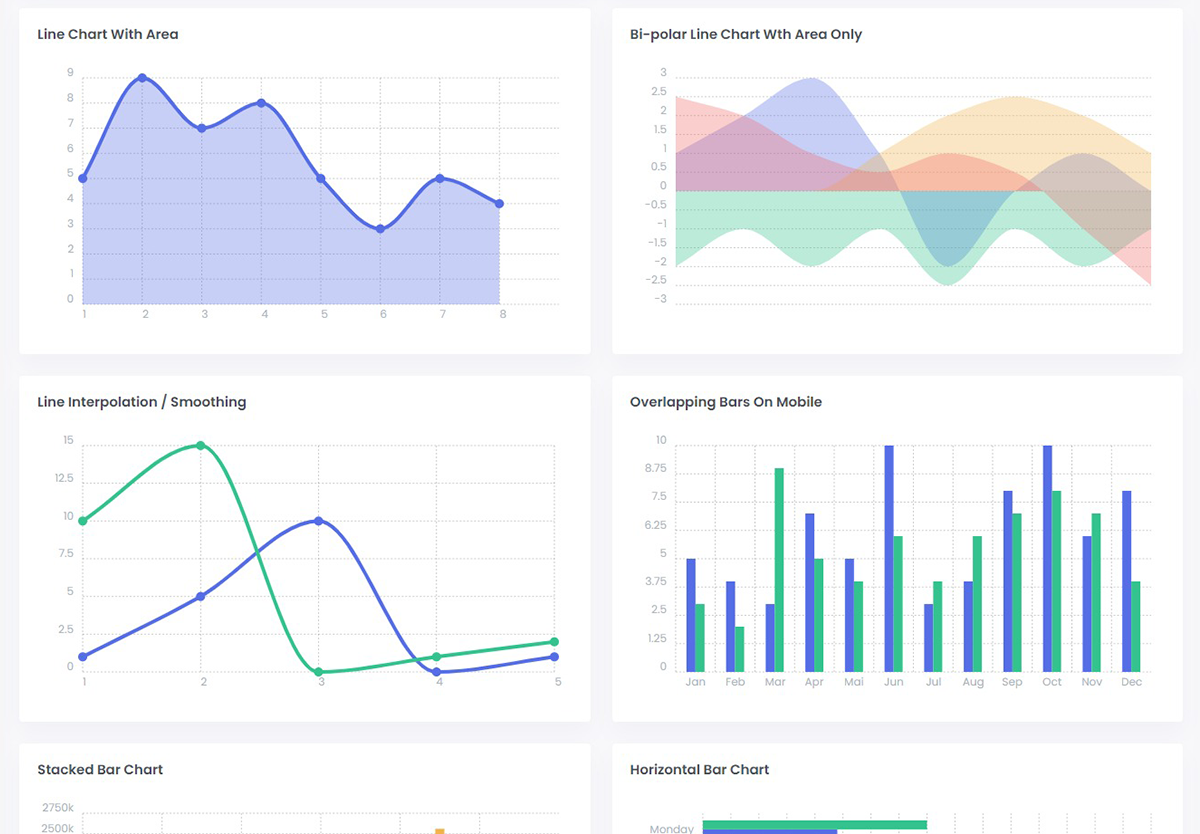Click the tall green bar for Mar
Image resolution: width=1200 pixels, height=834 pixels.
(779, 570)
